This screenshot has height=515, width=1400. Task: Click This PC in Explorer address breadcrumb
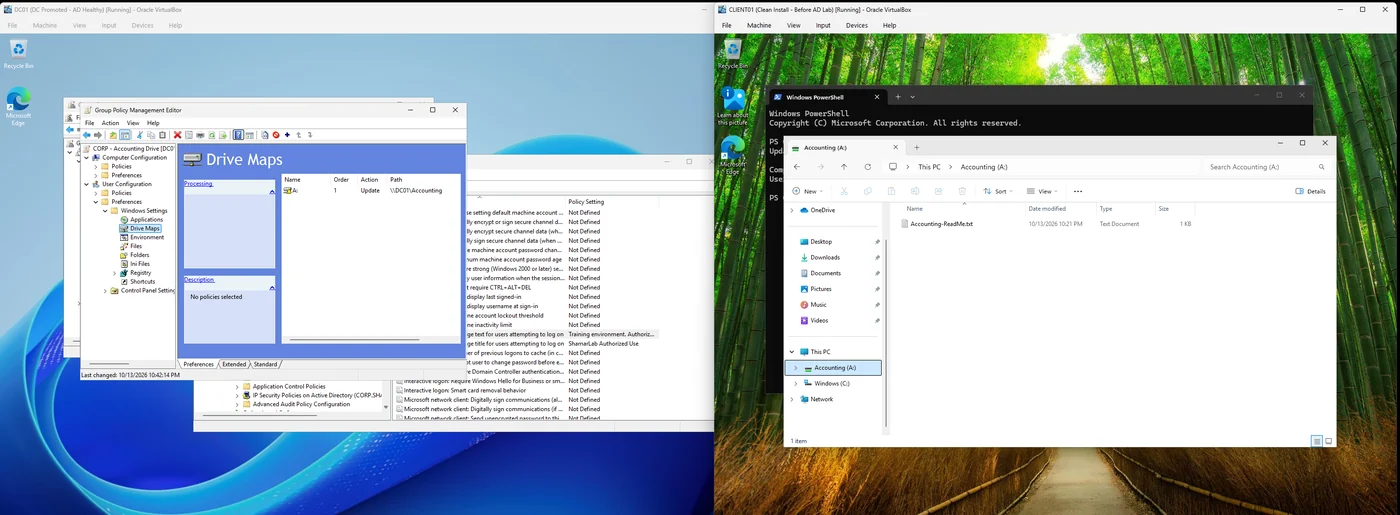[929, 167]
